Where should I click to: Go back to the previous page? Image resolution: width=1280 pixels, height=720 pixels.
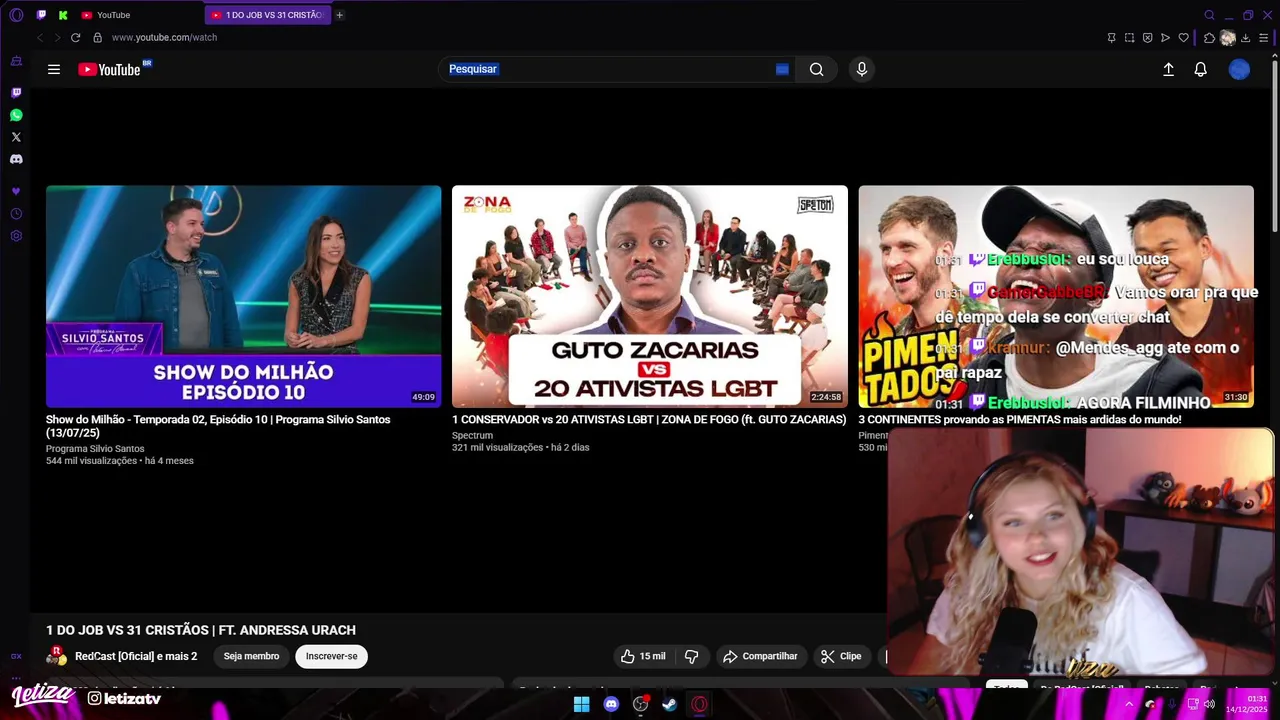(40, 38)
